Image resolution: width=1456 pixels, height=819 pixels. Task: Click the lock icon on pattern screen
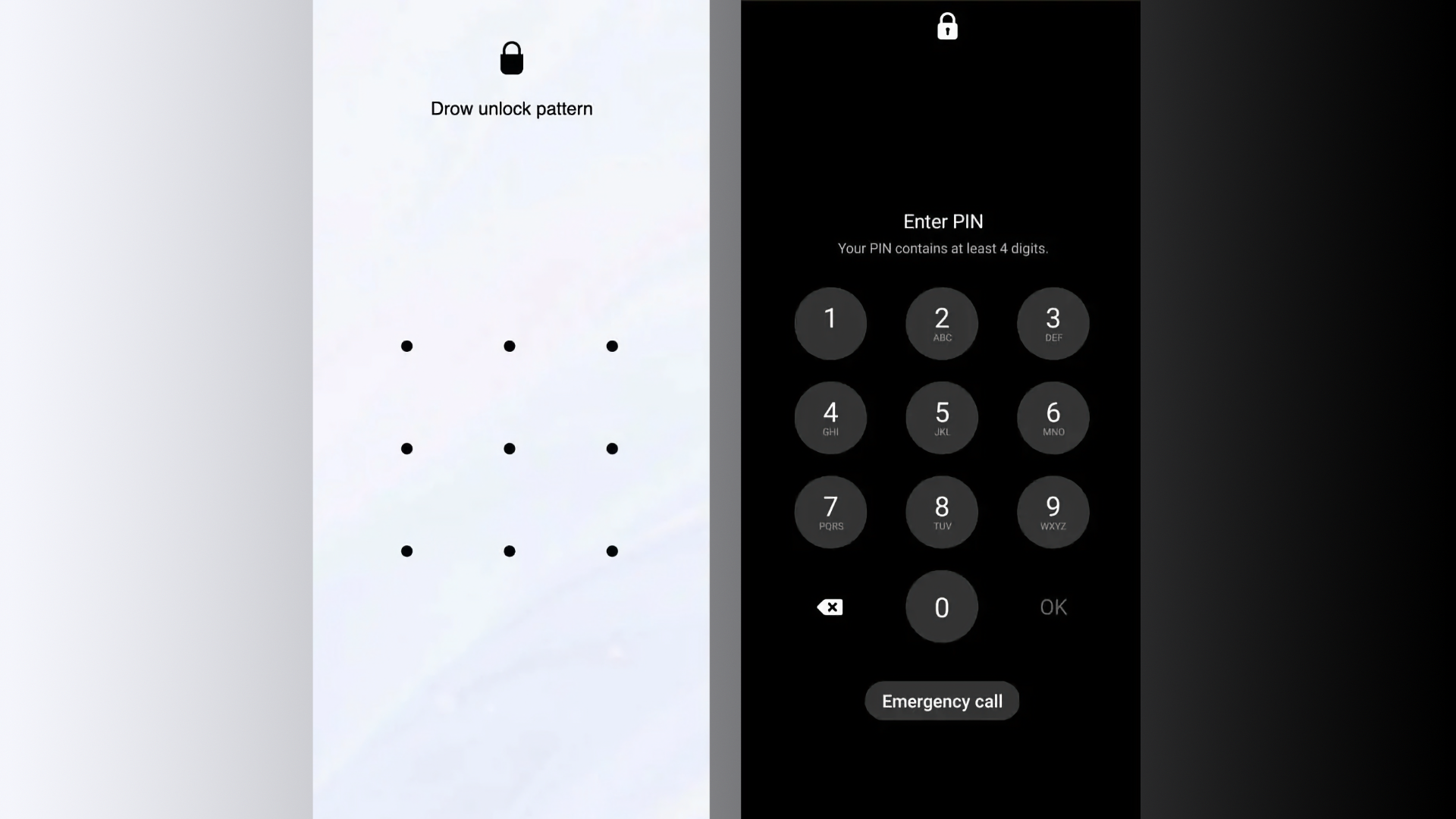click(x=511, y=57)
